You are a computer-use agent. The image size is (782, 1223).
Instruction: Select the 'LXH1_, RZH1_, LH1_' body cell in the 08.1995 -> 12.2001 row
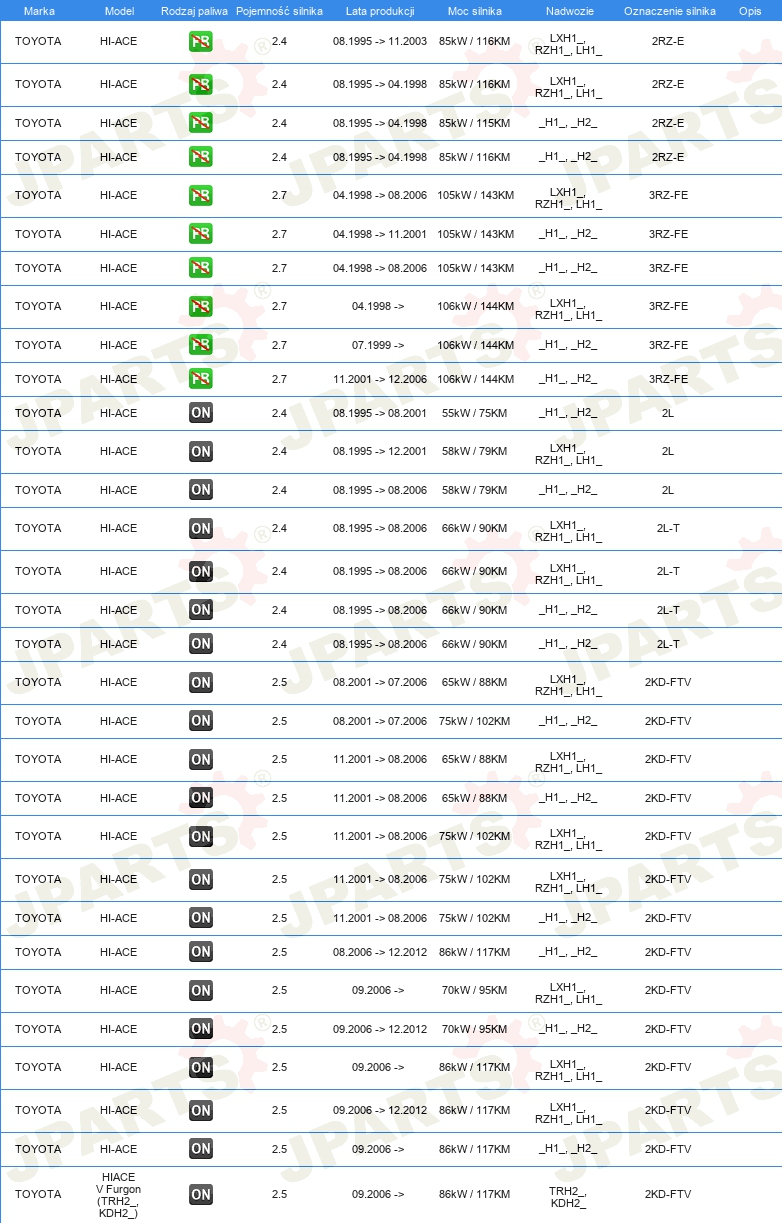pos(568,454)
